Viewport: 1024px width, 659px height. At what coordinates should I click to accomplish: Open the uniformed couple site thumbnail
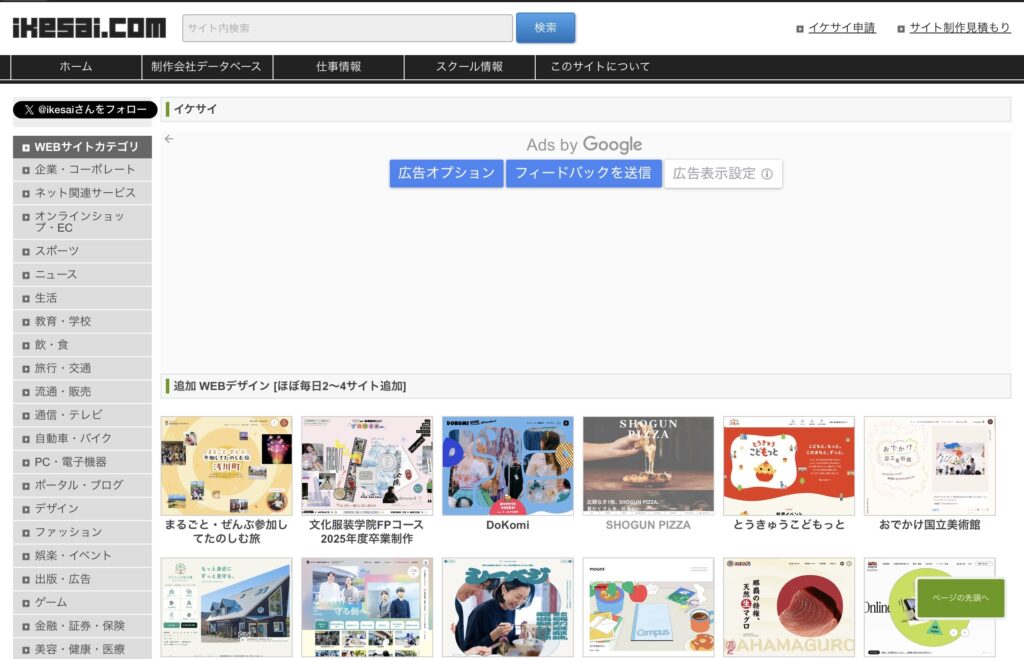click(x=367, y=607)
